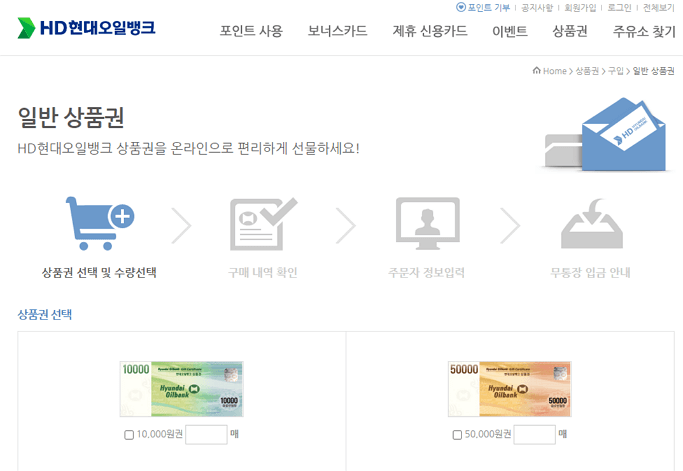Click the 10,000원권 label text
683x471 pixels.
click(159, 434)
